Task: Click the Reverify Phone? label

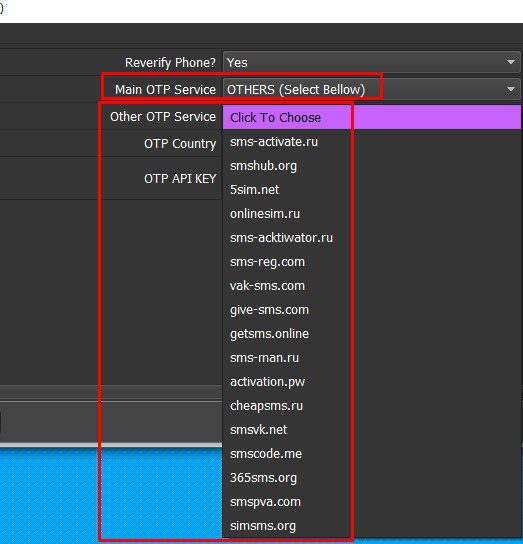Action: (x=170, y=63)
